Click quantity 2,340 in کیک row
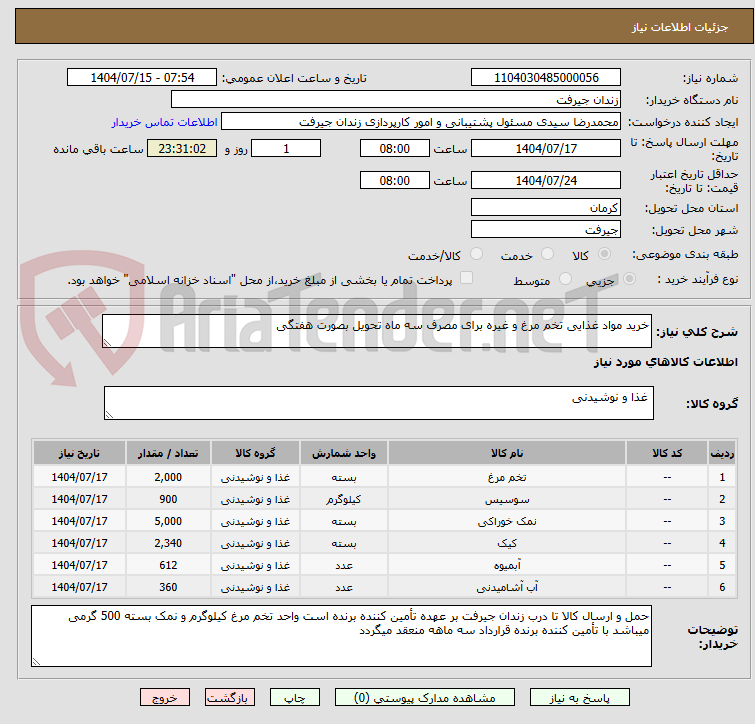 tap(168, 543)
